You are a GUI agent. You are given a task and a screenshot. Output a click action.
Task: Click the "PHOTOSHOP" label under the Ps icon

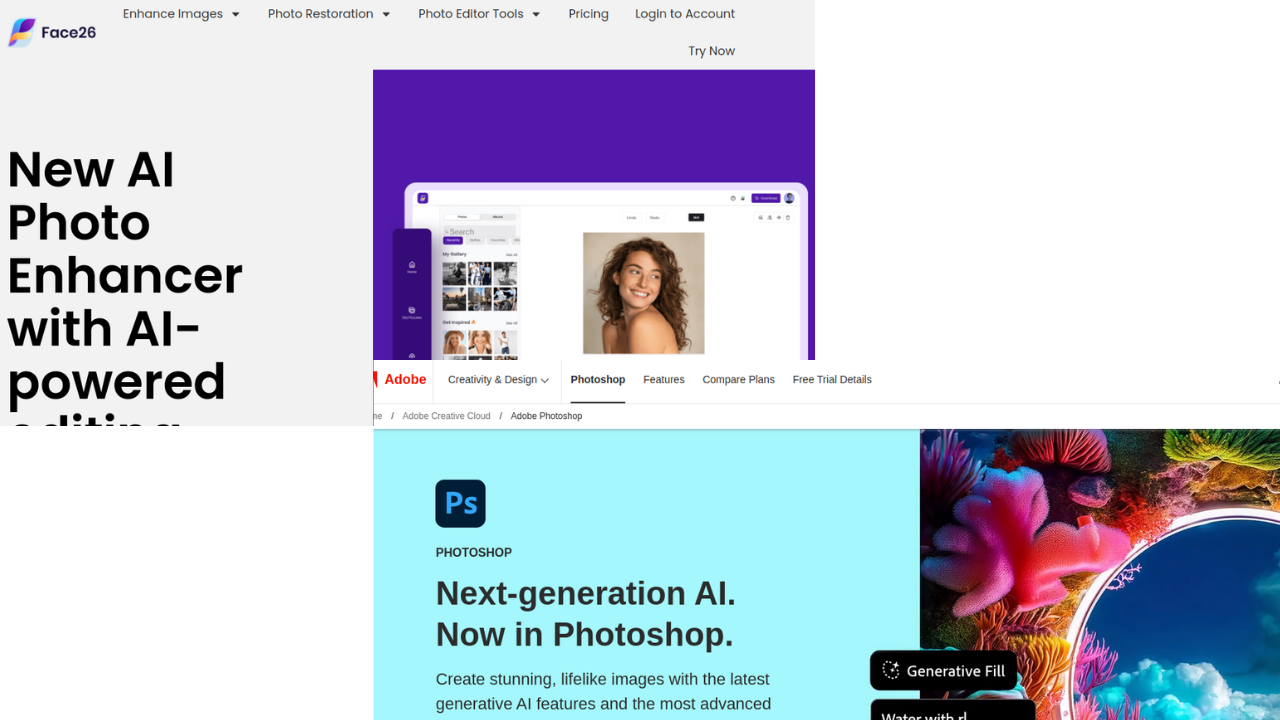pyautogui.click(x=474, y=552)
